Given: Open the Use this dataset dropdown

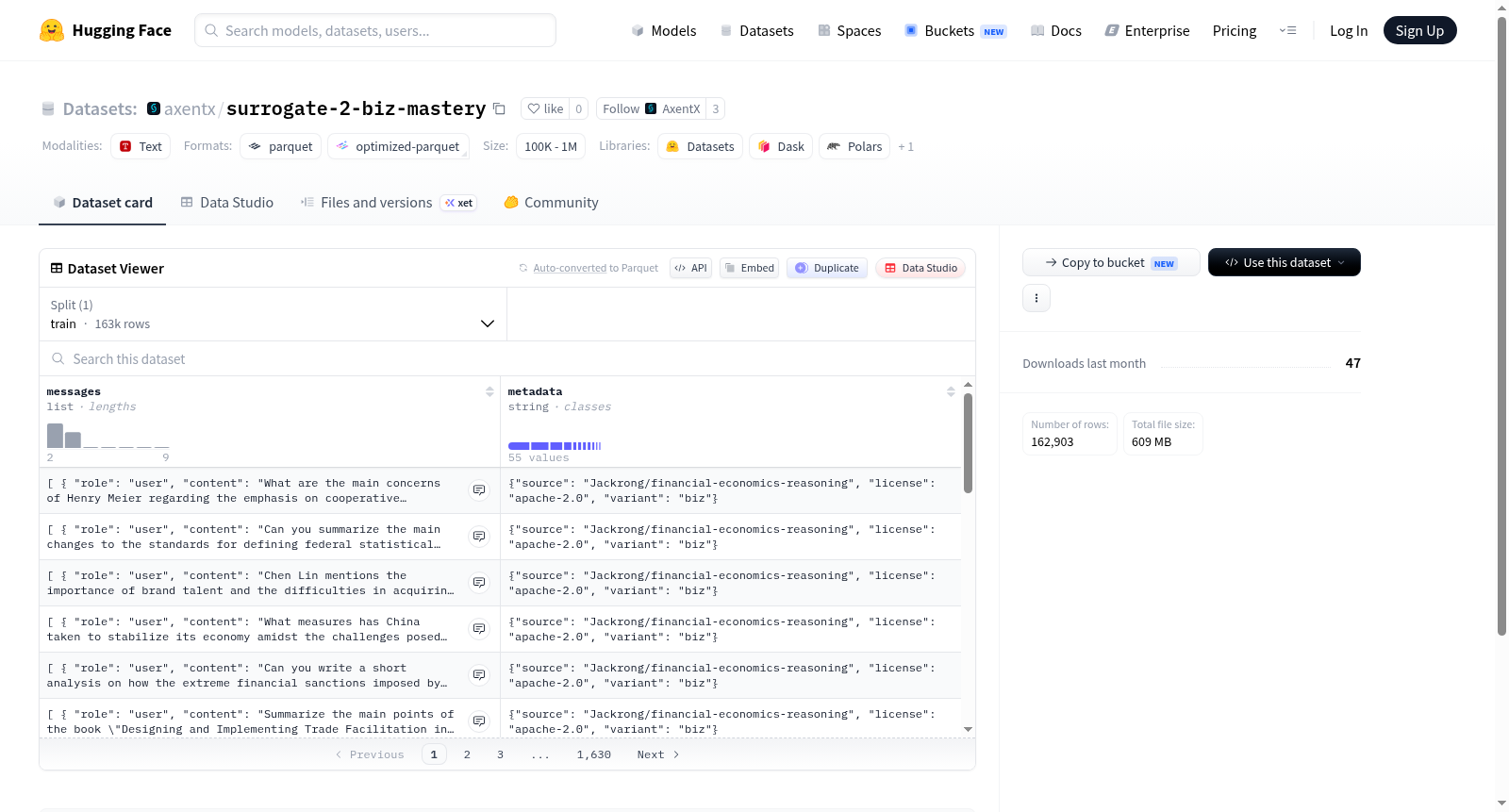Looking at the screenshot, I should pos(1285,262).
